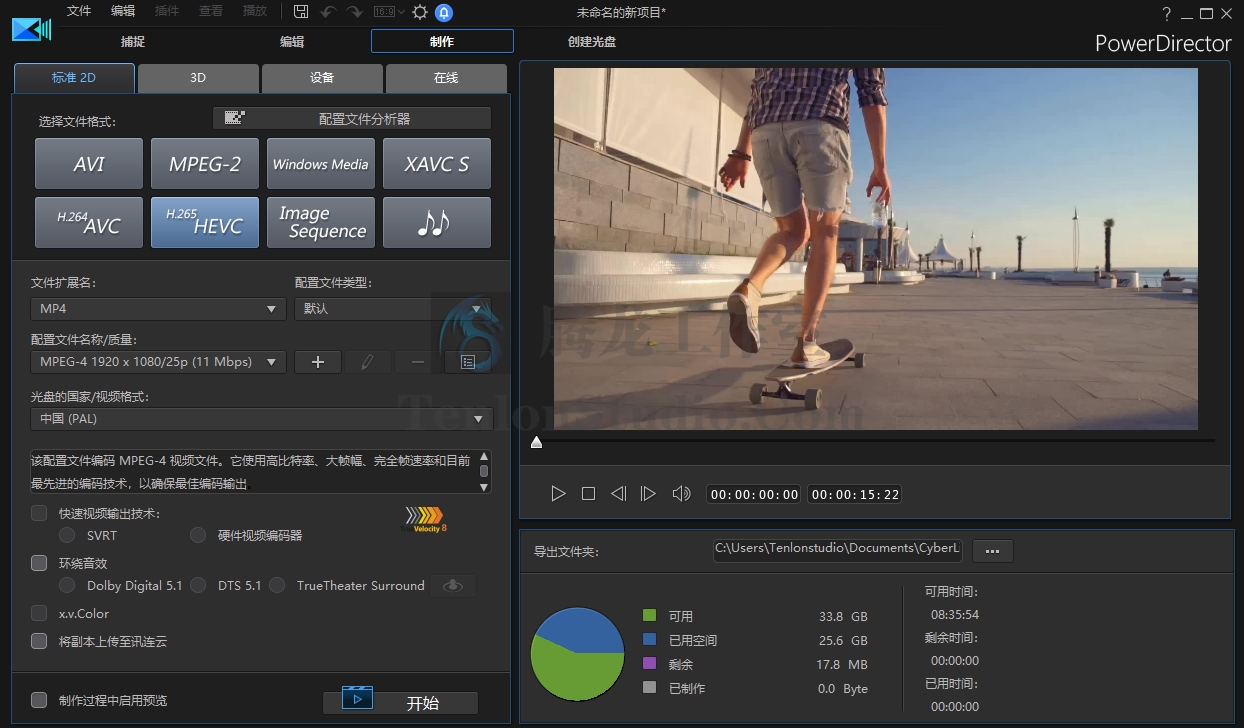Choose the audio music notes format

pyautogui.click(x=437, y=222)
